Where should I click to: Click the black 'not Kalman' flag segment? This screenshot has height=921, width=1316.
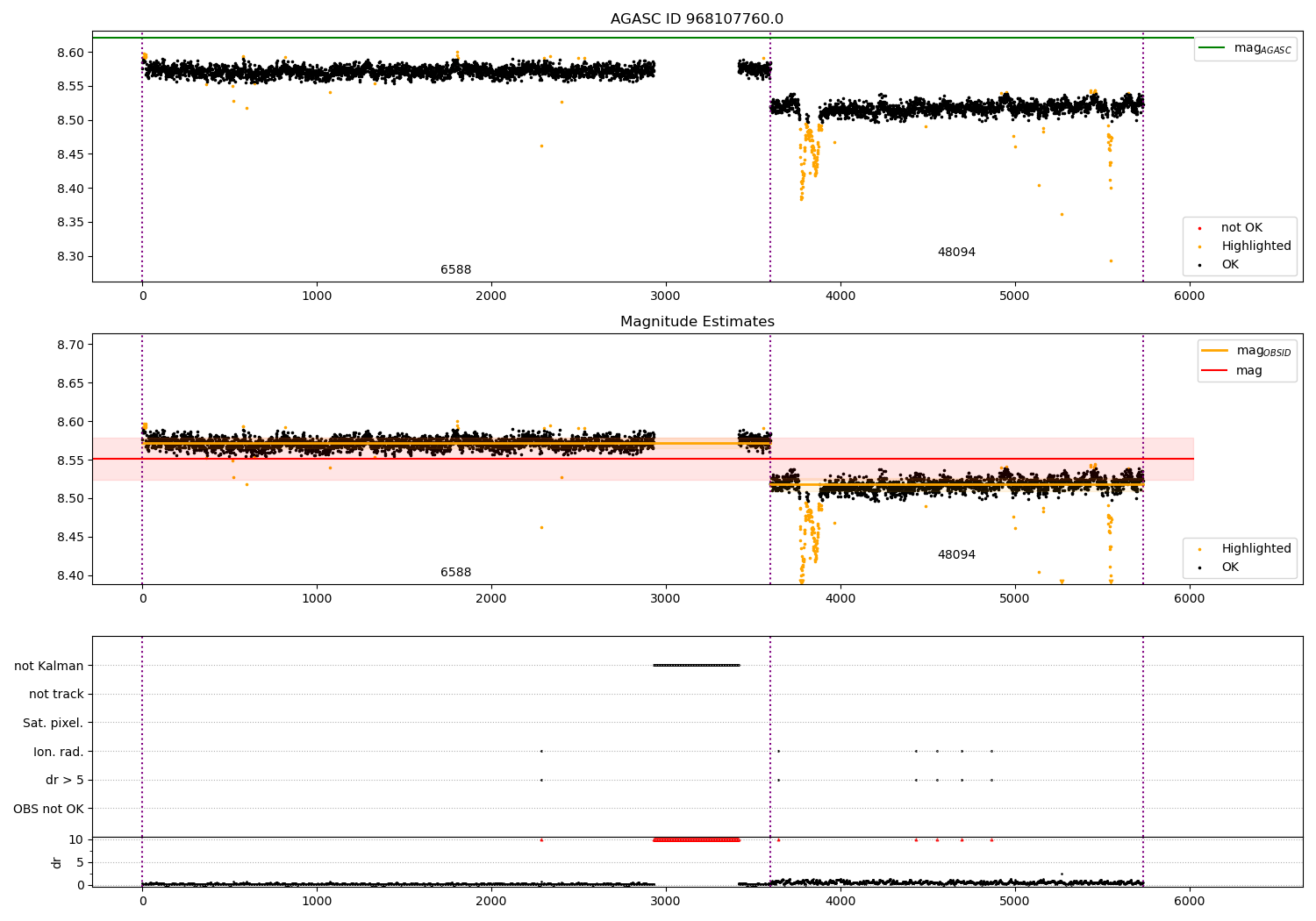point(697,665)
